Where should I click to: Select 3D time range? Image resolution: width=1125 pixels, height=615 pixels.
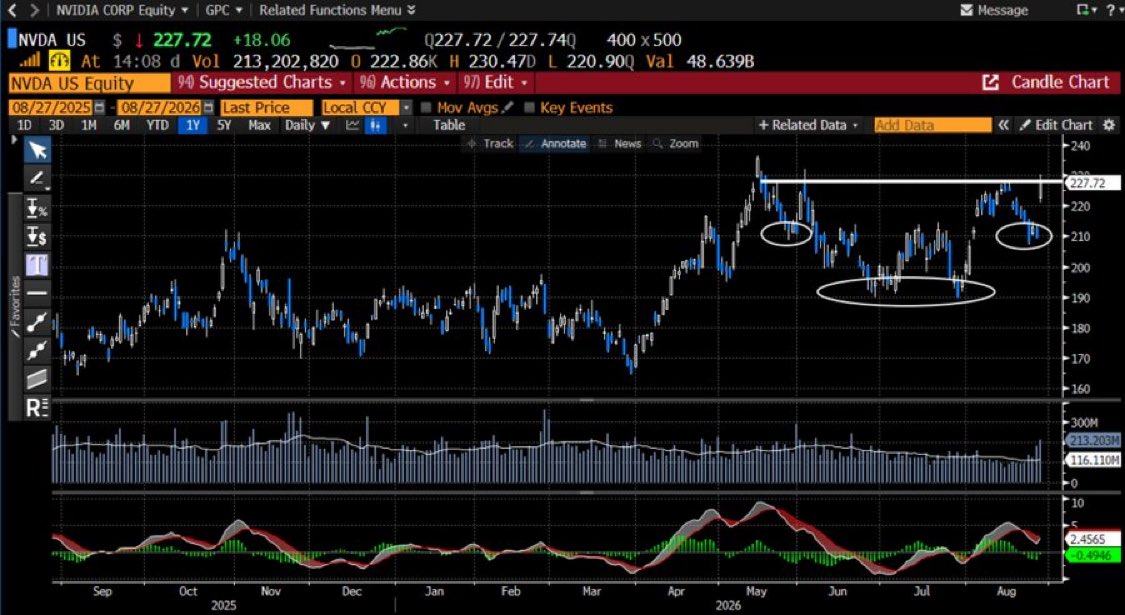pyautogui.click(x=56, y=126)
